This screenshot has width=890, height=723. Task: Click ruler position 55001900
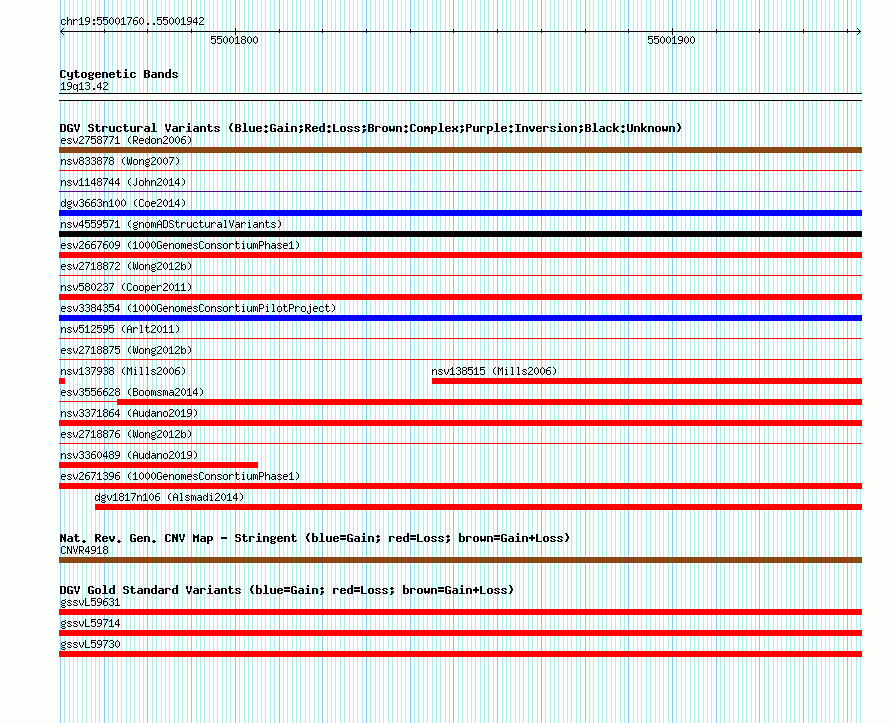pos(671,40)
